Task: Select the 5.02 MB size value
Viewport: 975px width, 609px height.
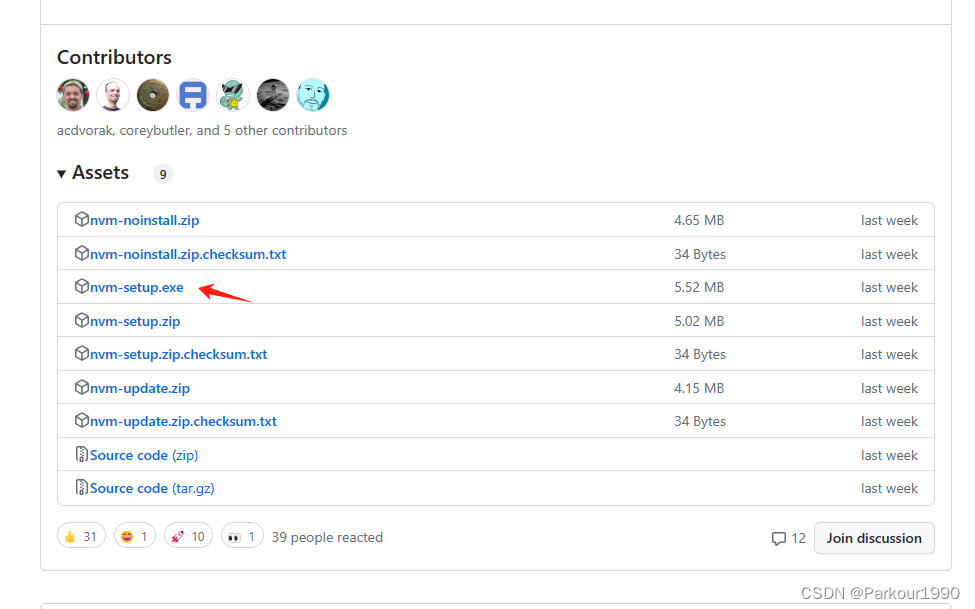Action: tap(699, 322)
